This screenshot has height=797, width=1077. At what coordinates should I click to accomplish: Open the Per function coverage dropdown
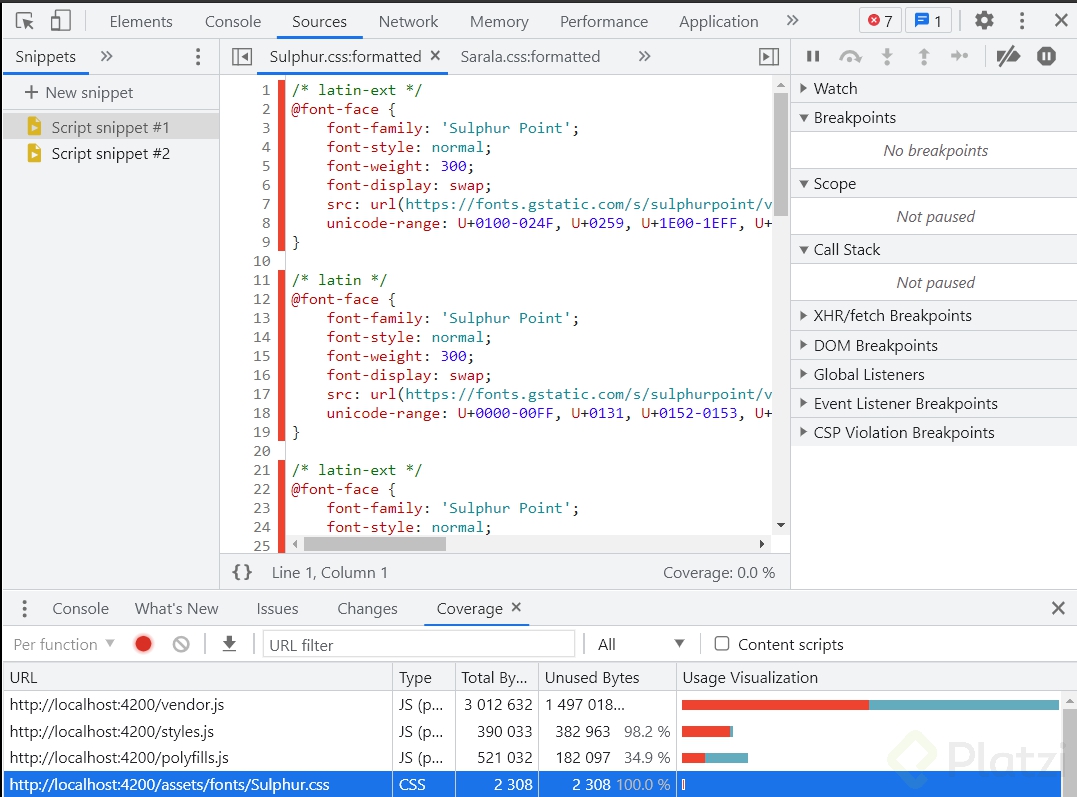click(x=64, y=644)
